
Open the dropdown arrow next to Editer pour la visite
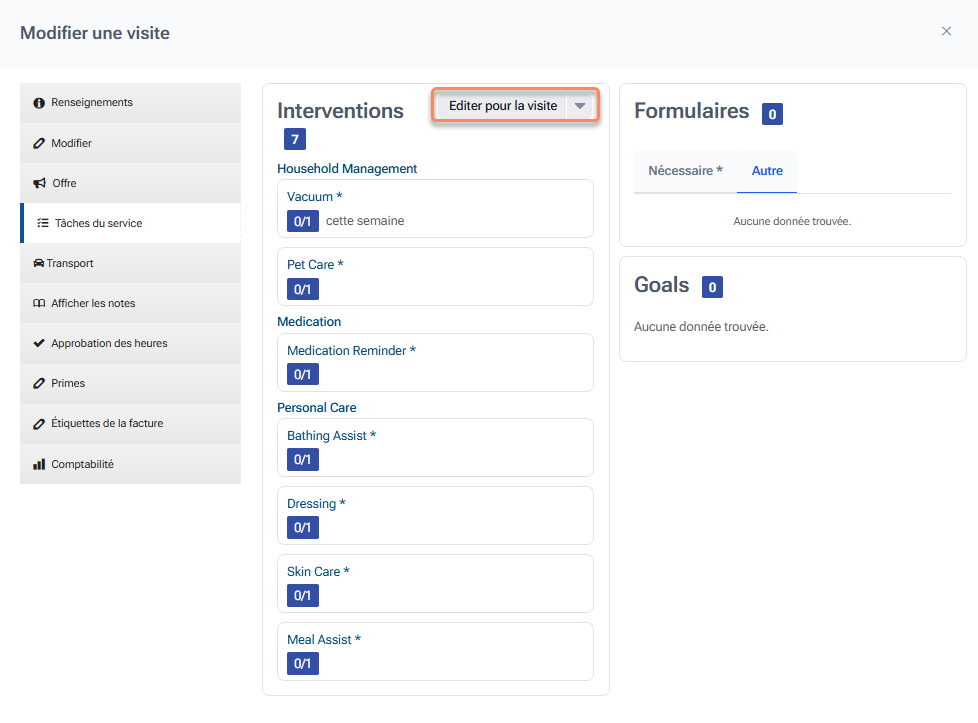coord(580,106)
